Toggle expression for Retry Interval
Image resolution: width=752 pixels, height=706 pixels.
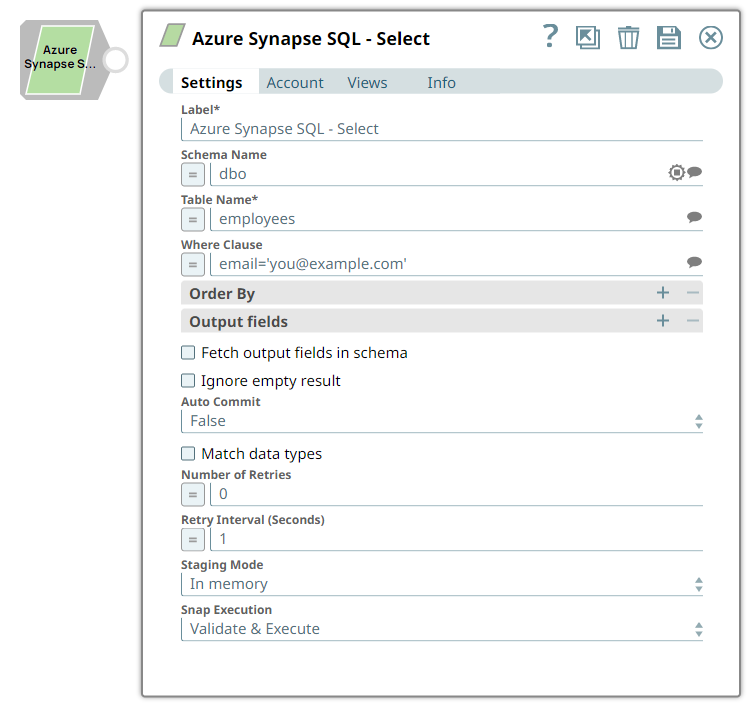(193, 540)
